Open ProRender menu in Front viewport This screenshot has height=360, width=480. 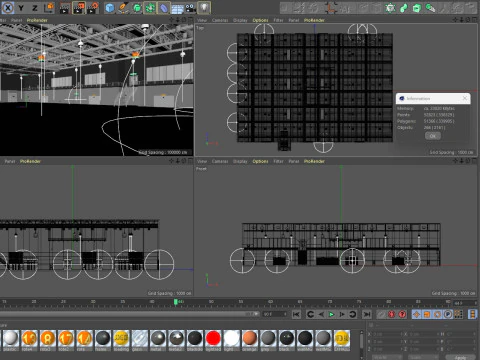coord(314,161)
